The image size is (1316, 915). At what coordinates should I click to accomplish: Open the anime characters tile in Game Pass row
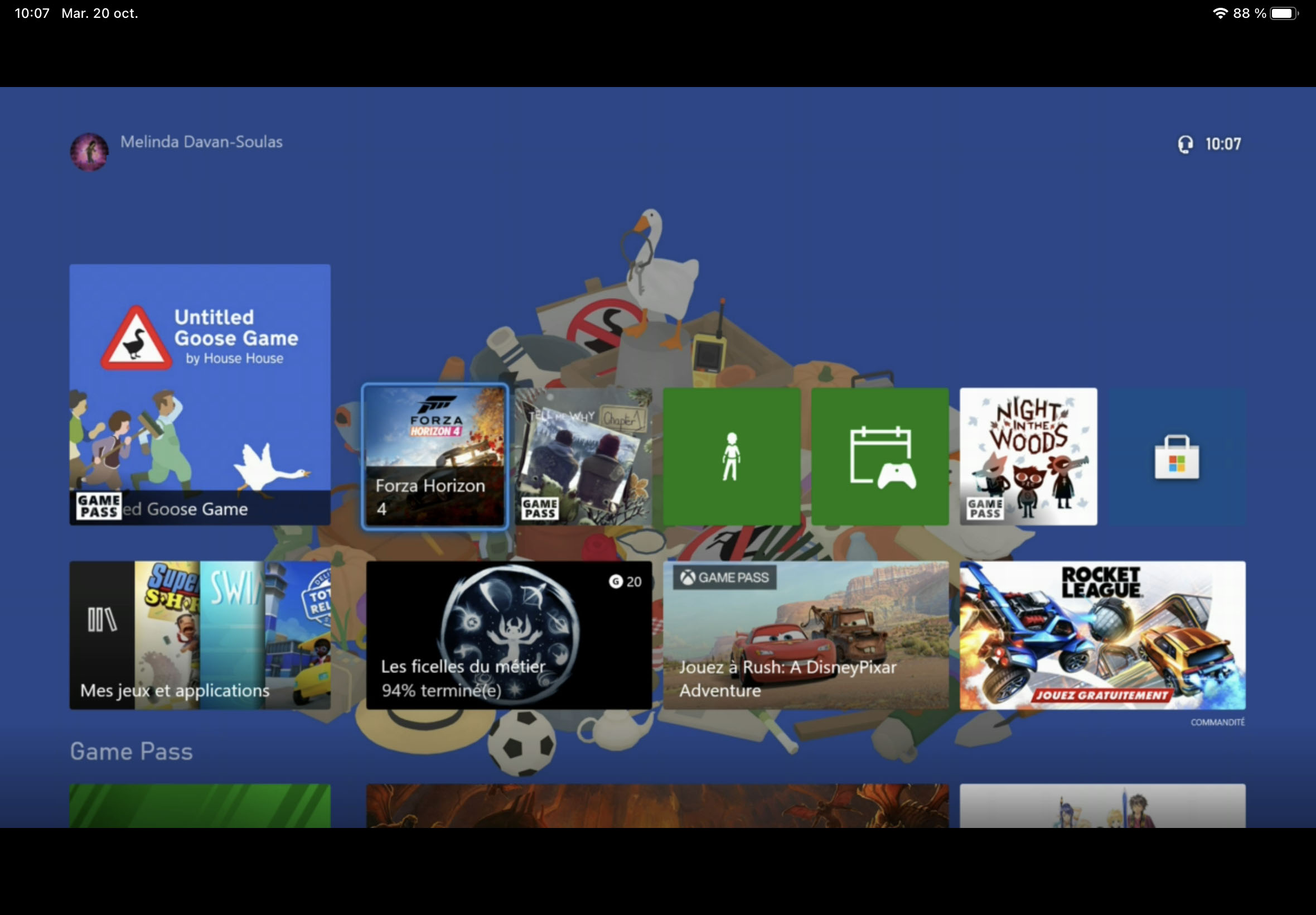point(1102,806)
